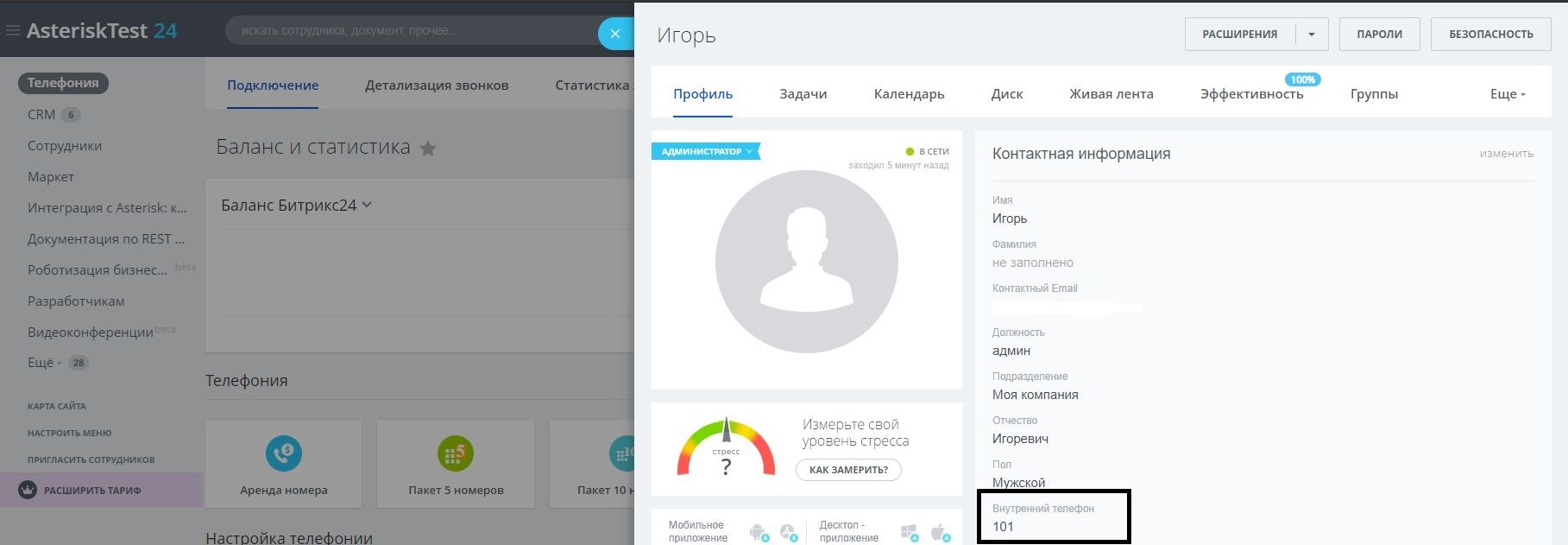Switch to the Задачи tab

[803, 94]
